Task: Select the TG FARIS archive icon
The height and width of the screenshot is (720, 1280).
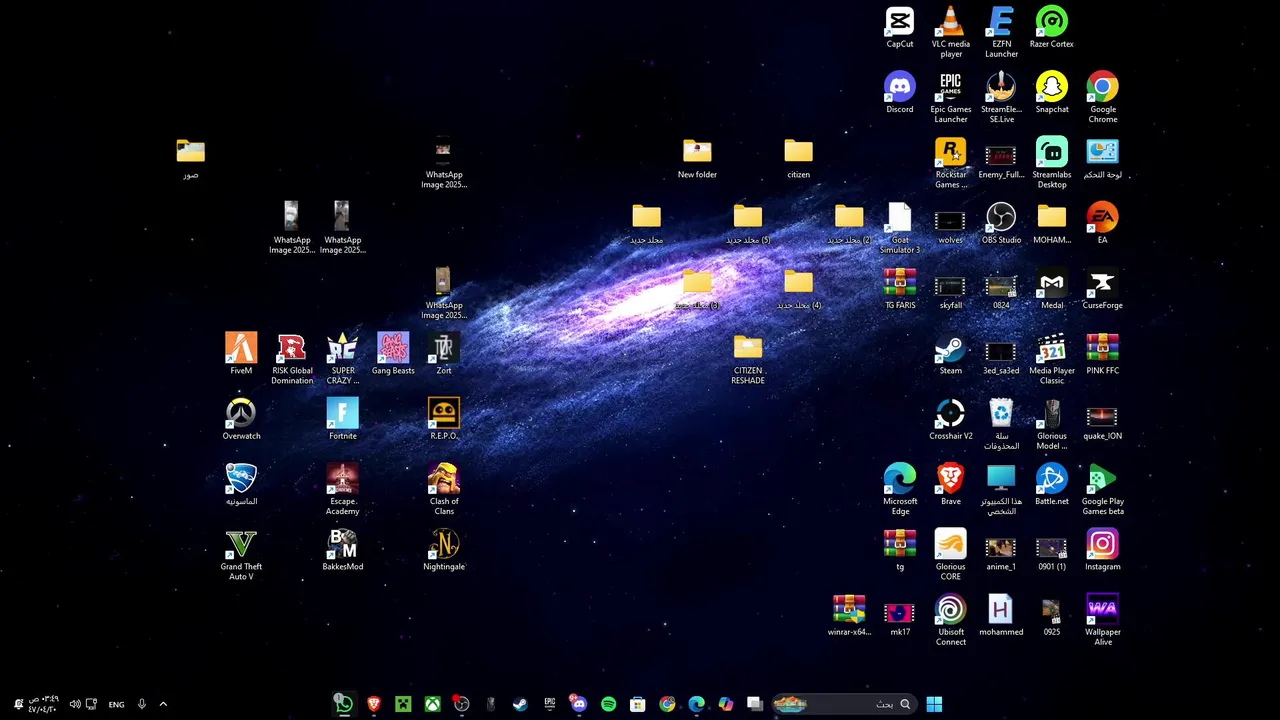Action: pos(899,289)
